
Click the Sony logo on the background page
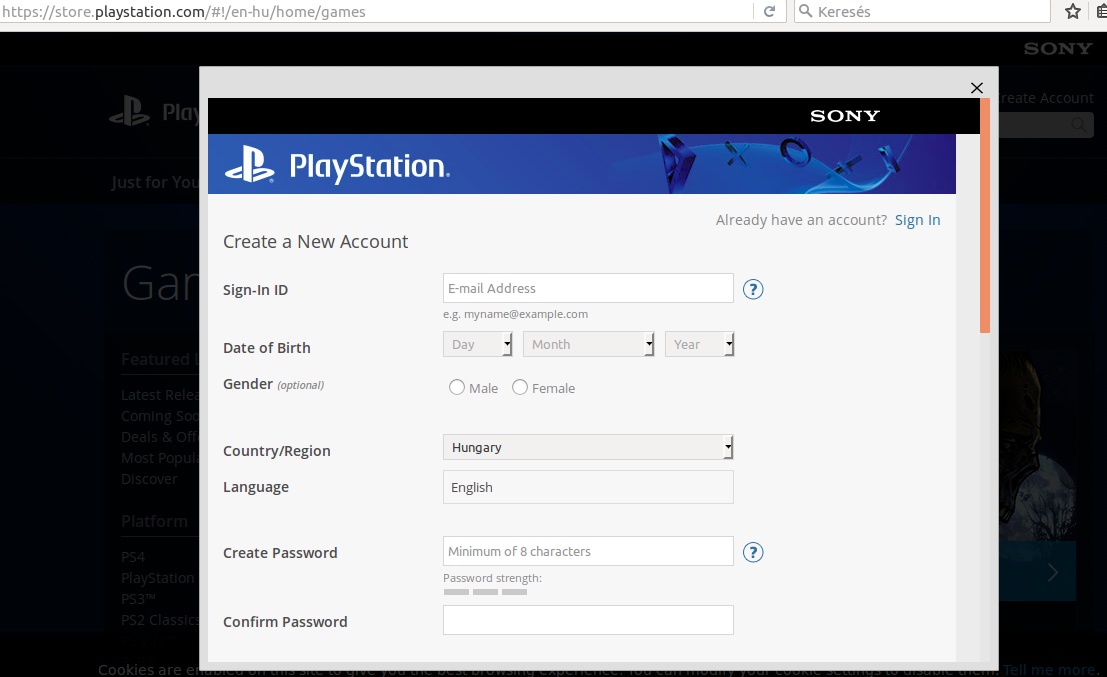click(1058, 49)
